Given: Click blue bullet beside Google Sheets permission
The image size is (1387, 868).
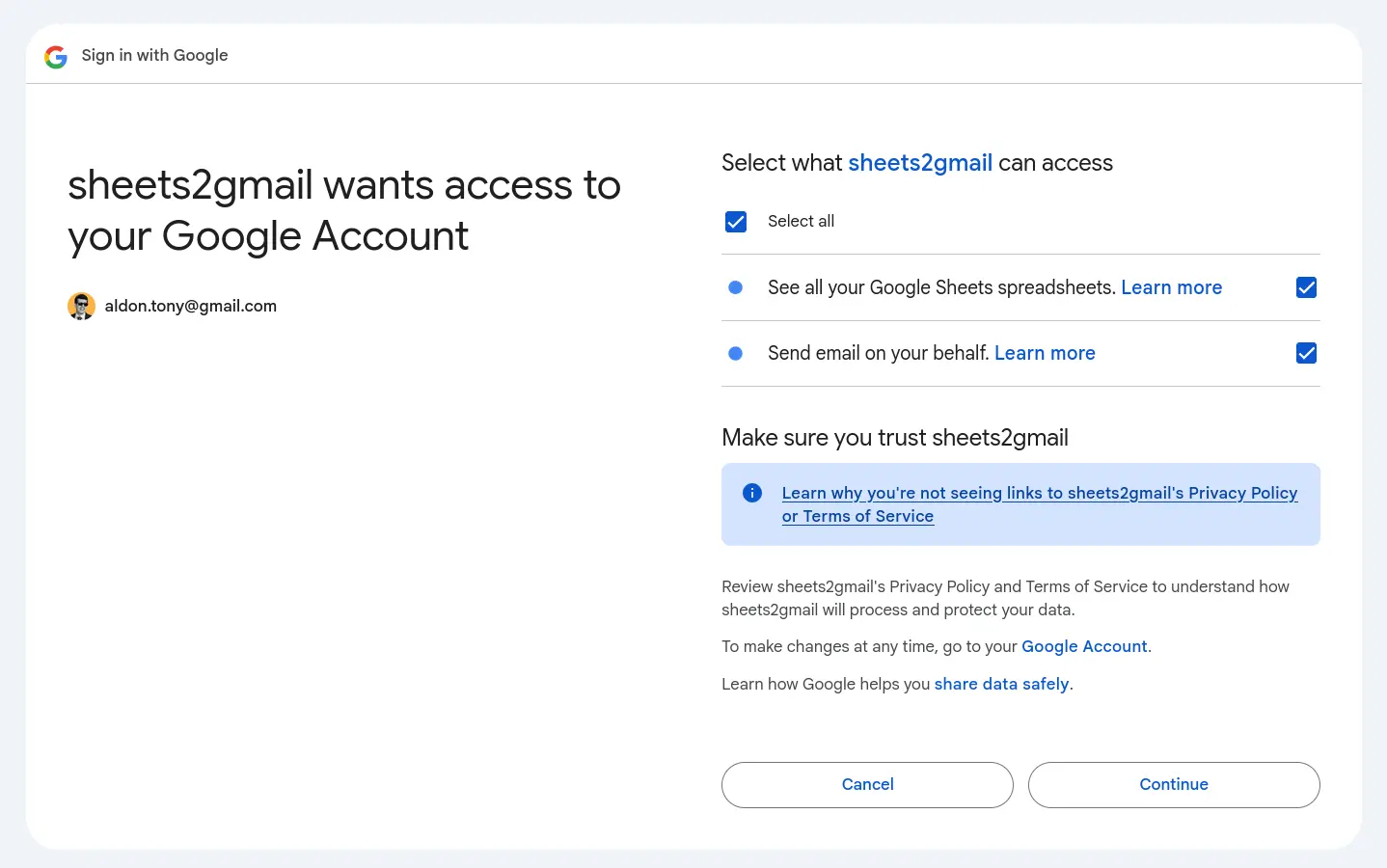Looking at the screenshot, I should click(735, 287).
